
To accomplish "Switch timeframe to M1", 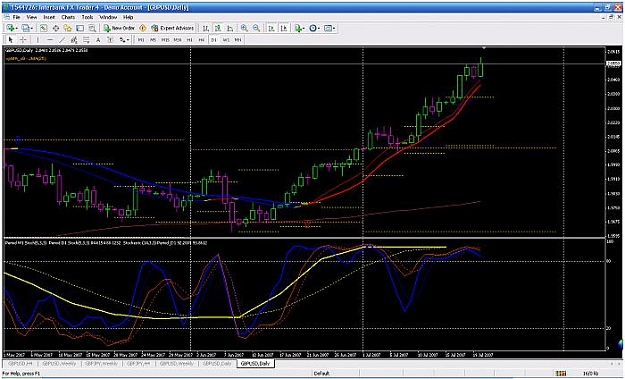I will point(141,40).
